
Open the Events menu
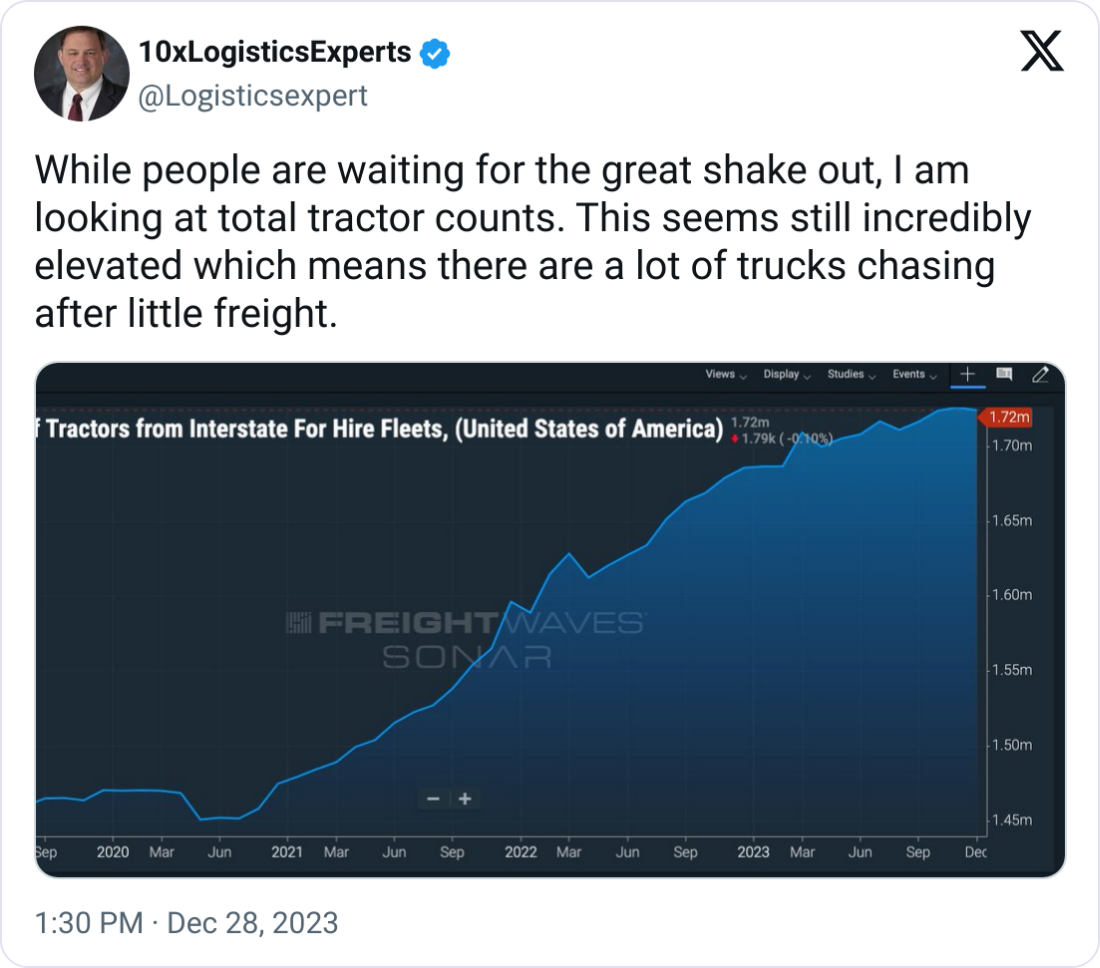(x=914, y=374)
